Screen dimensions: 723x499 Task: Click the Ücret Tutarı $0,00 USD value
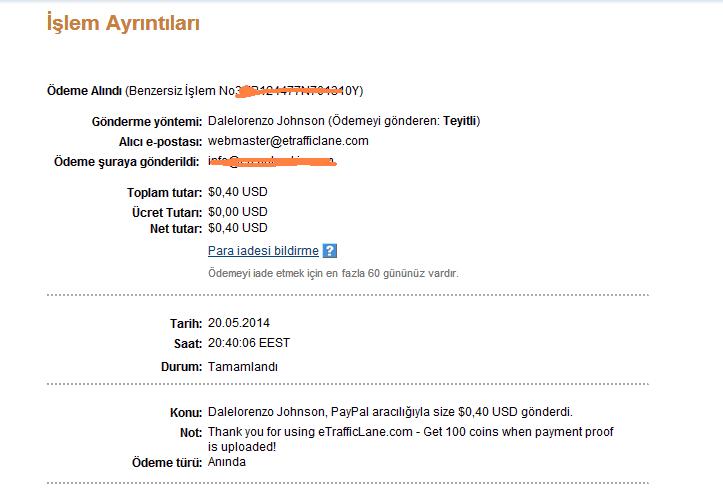237,212
